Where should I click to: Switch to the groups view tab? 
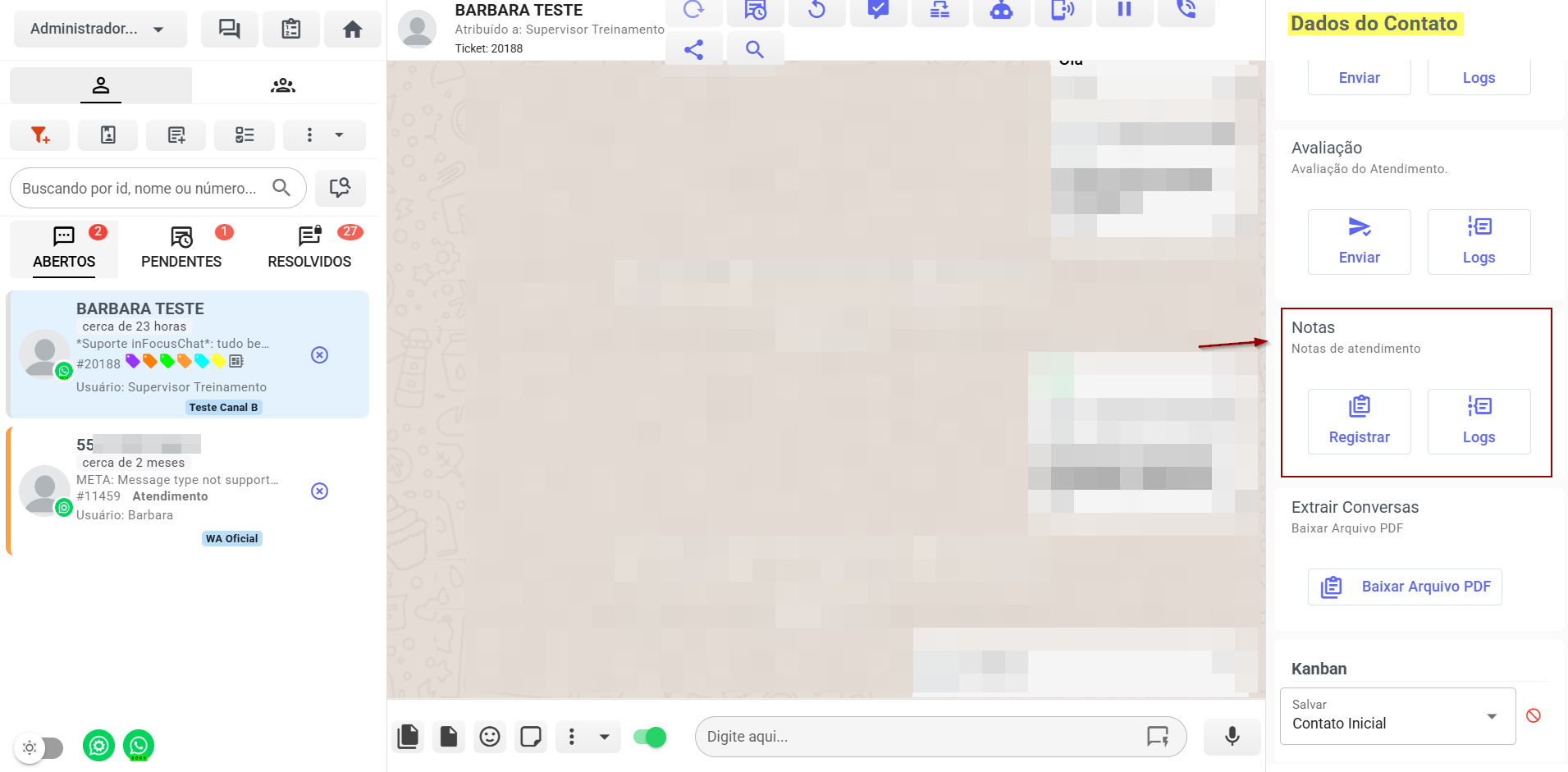tap(283, 85)
